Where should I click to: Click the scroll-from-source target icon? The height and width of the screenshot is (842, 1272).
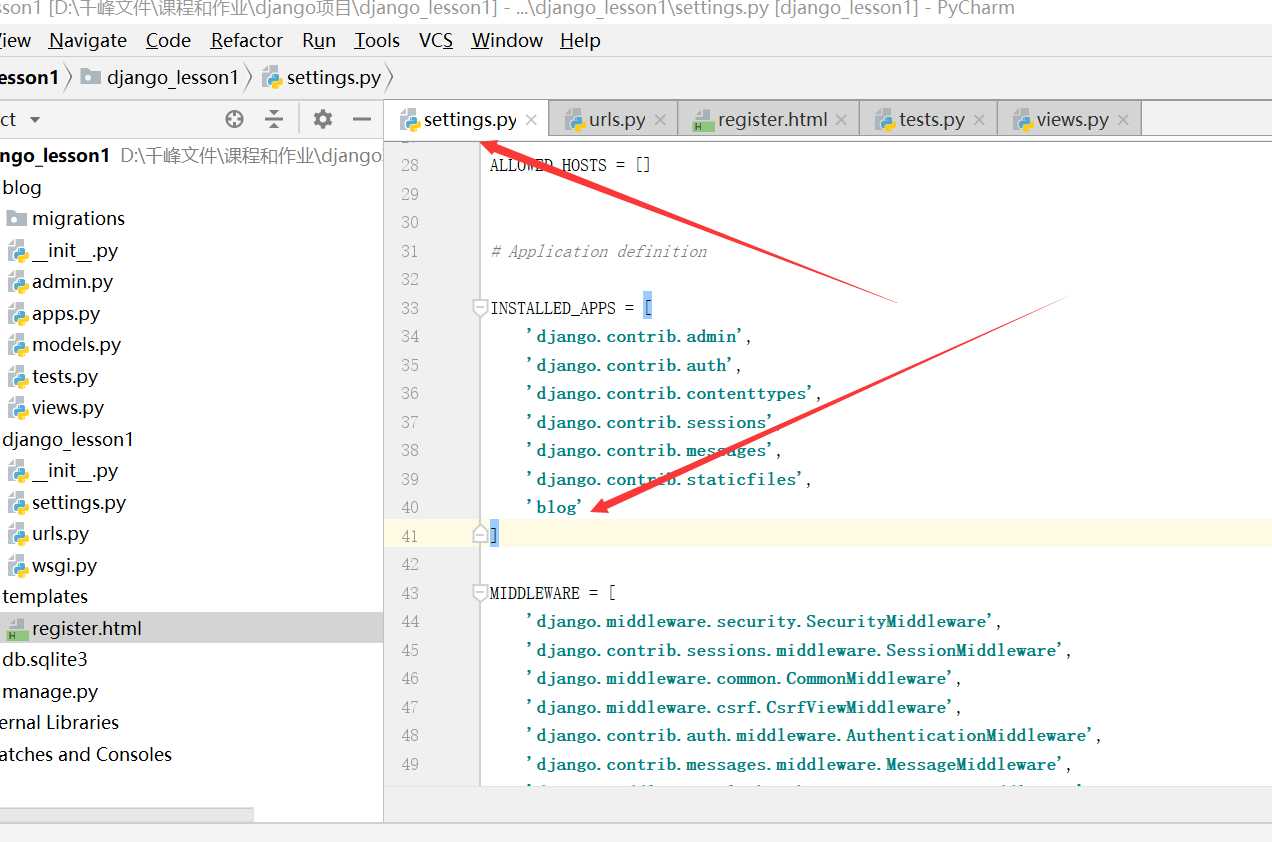235,119
